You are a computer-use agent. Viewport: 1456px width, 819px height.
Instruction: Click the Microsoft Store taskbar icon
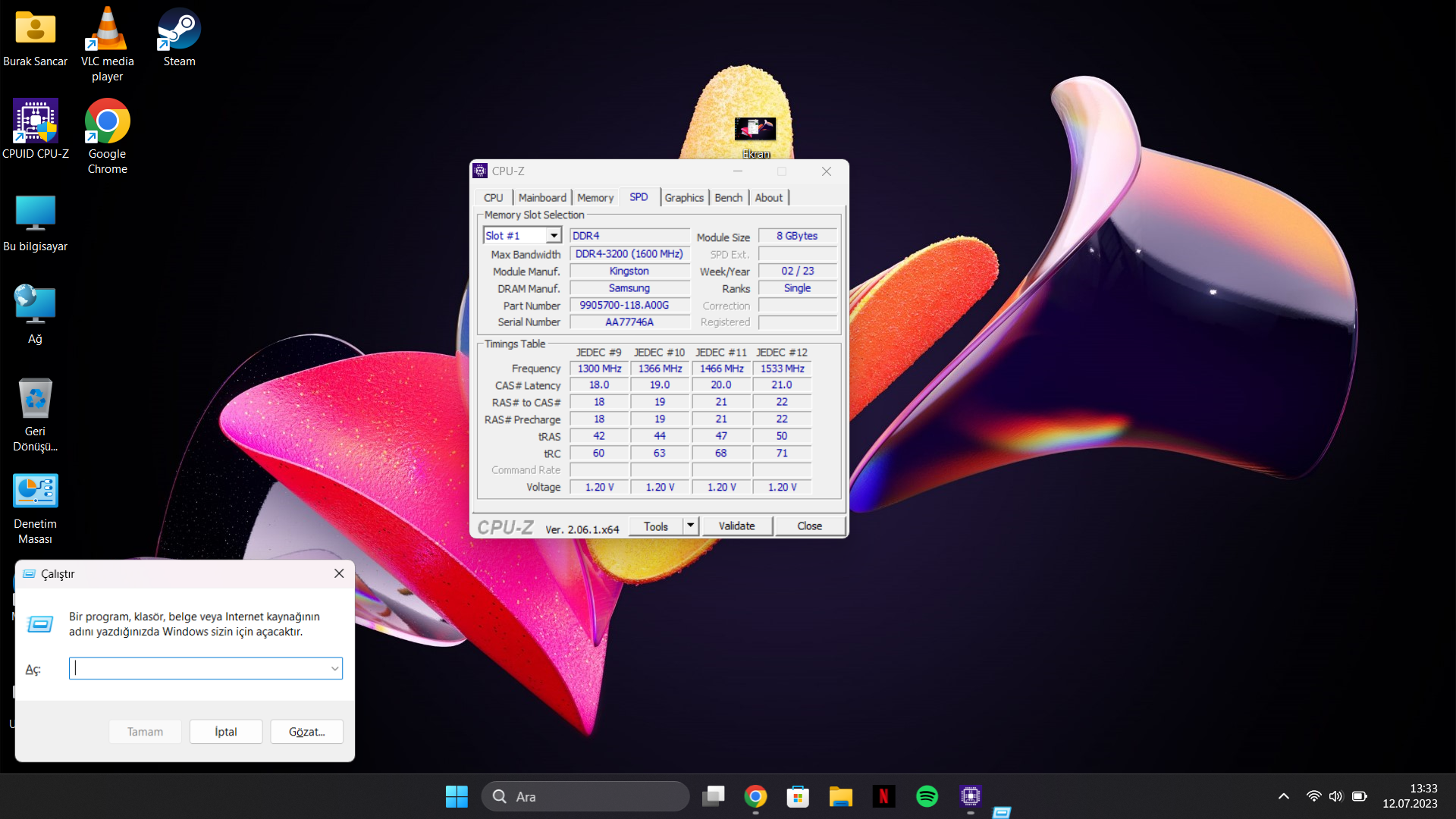click(x=798, y=796)
